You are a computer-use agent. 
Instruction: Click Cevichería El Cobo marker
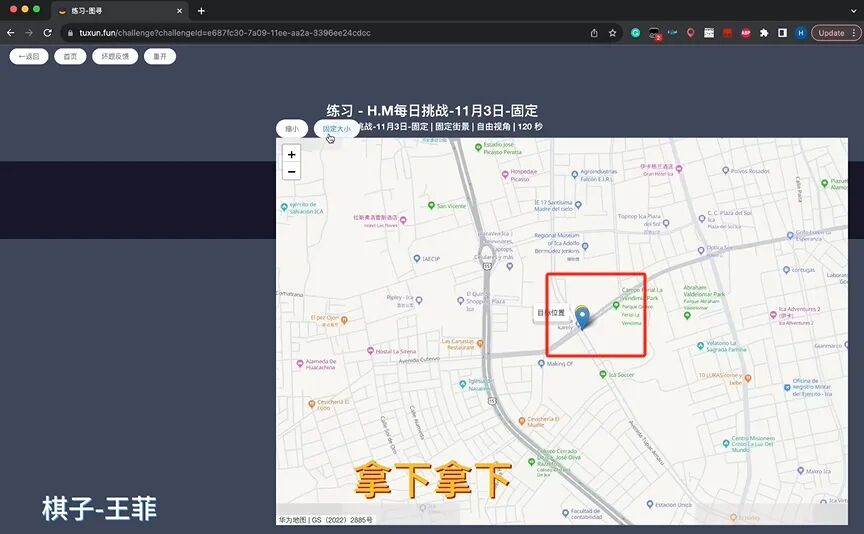click(311, 404)
